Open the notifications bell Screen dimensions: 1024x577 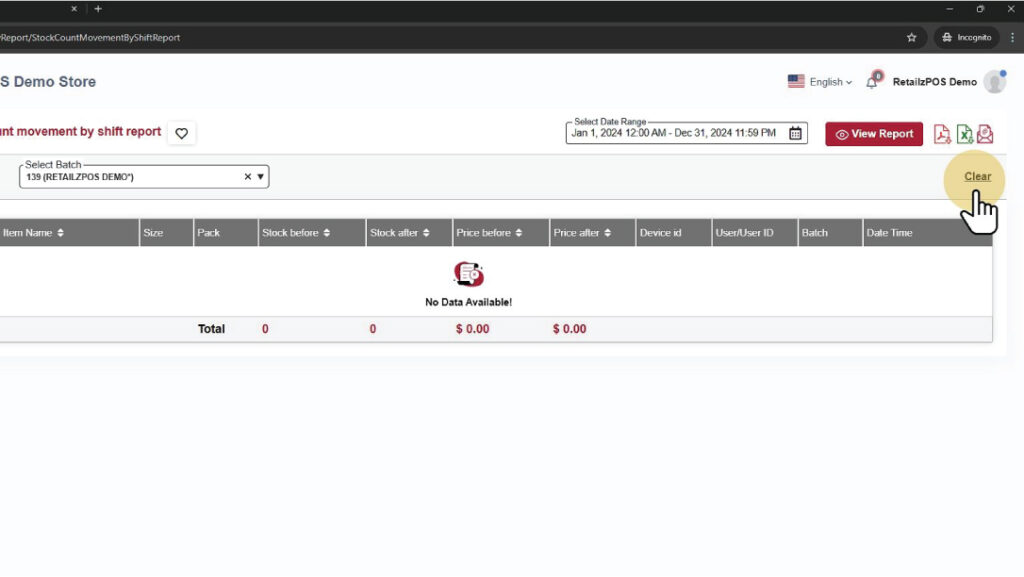click(x=872, y=82)
